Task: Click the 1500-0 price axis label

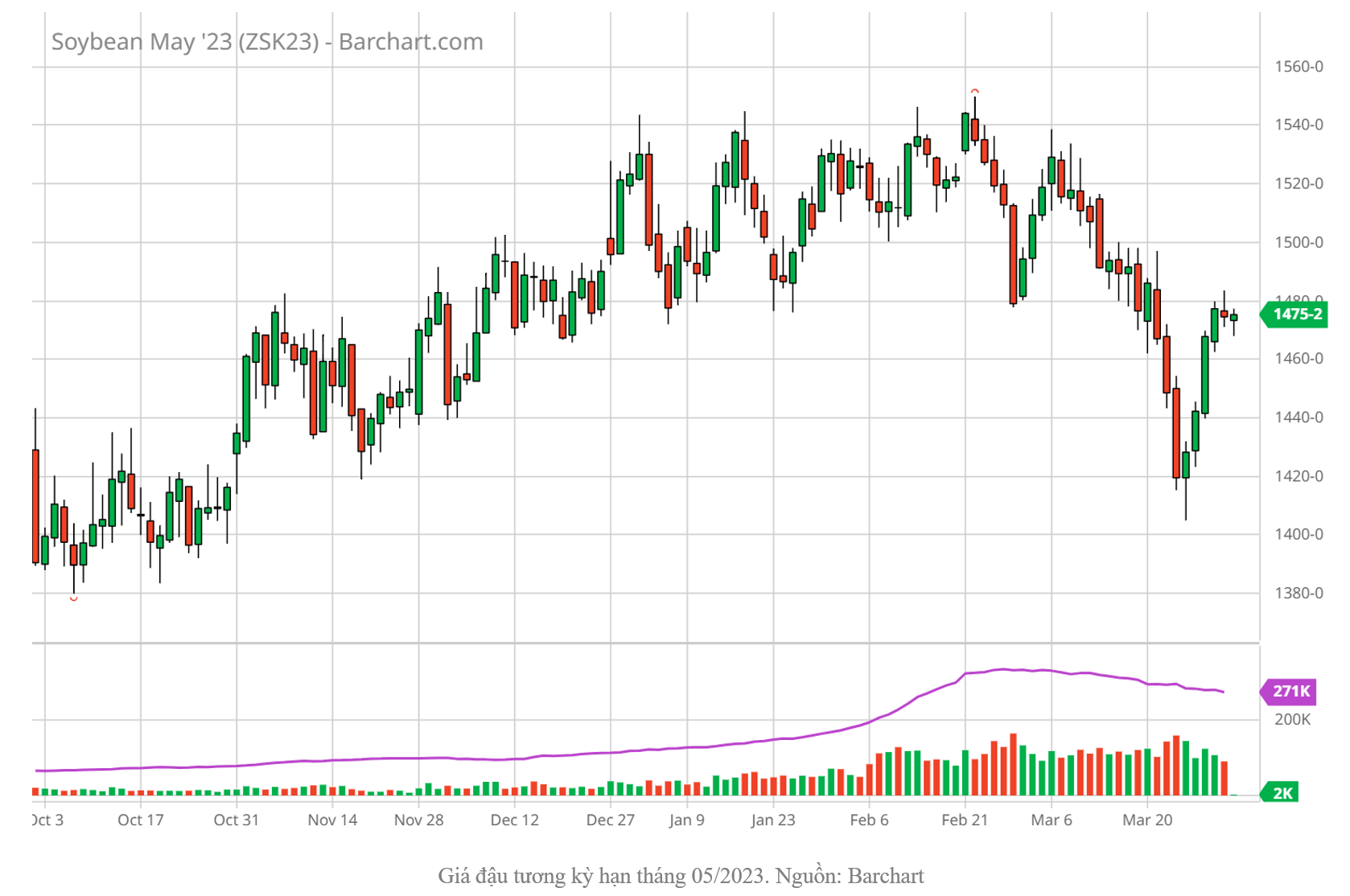Action: (1299, 242)
